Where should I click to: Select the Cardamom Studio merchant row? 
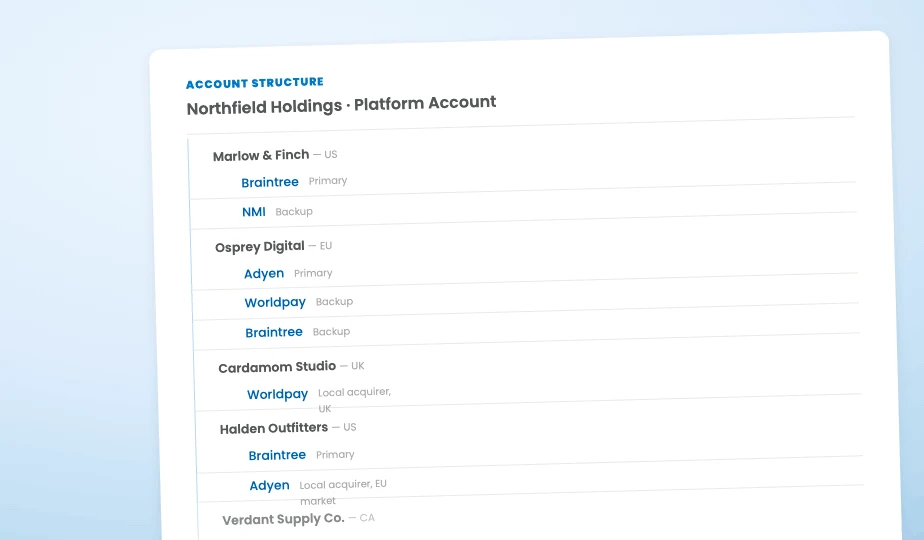[291, 367]
